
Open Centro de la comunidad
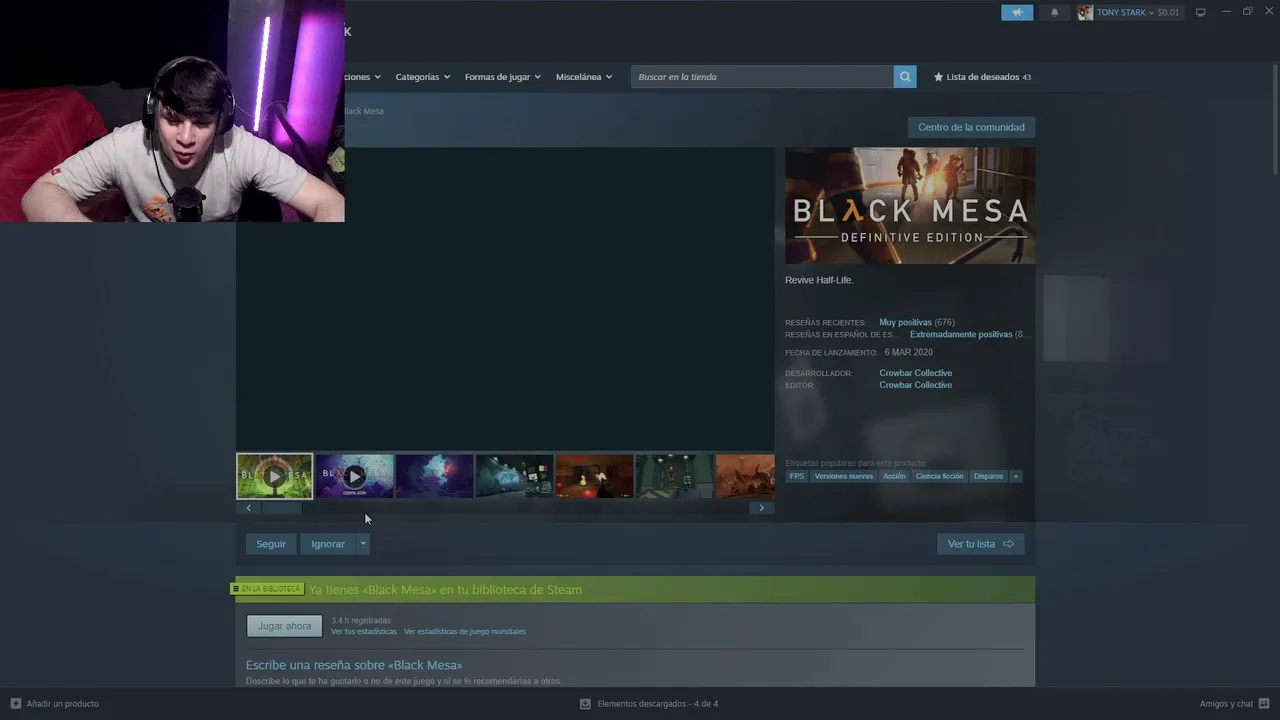(x=971, y=127)
